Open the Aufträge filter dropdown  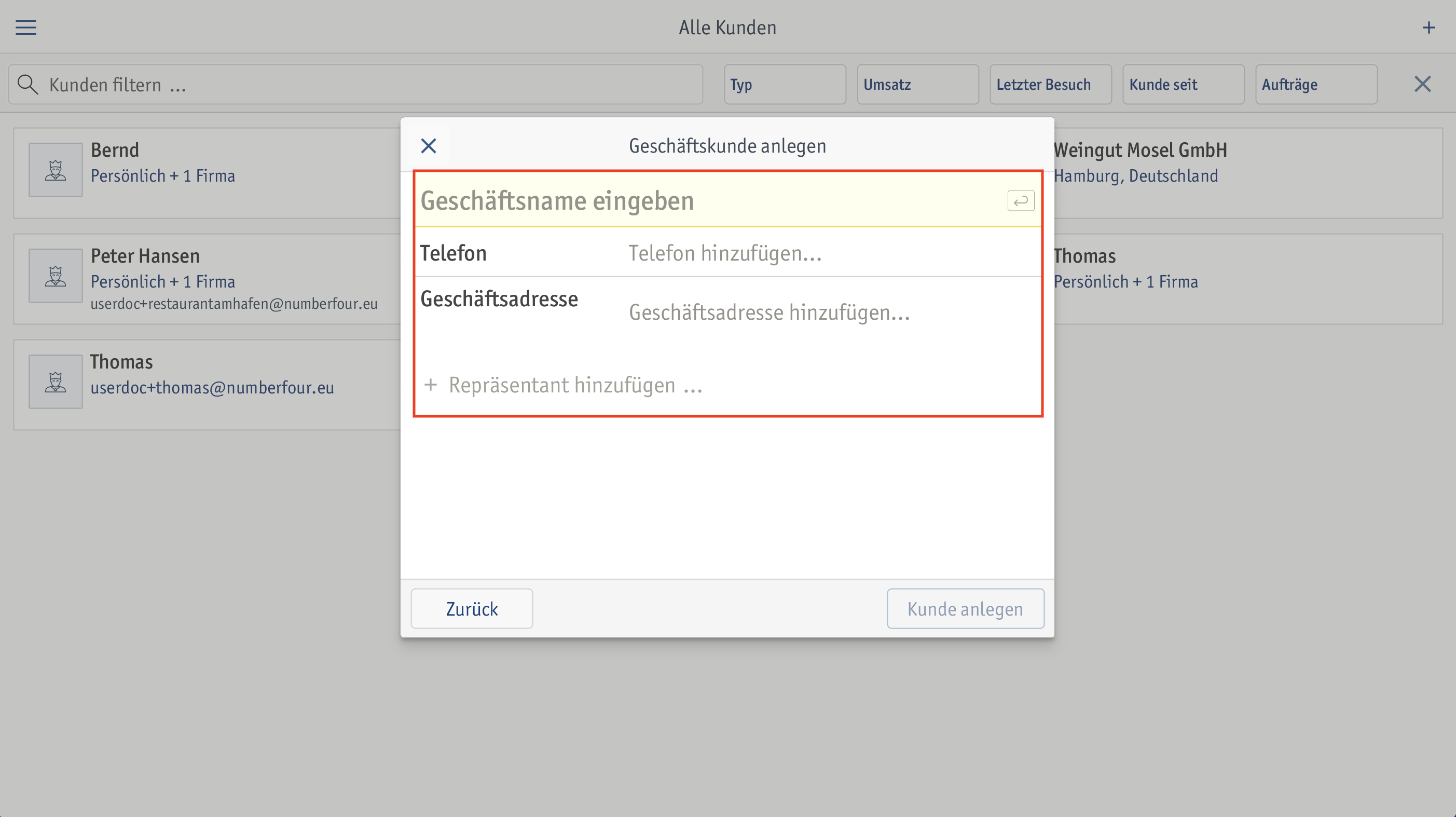[1316, 84]
